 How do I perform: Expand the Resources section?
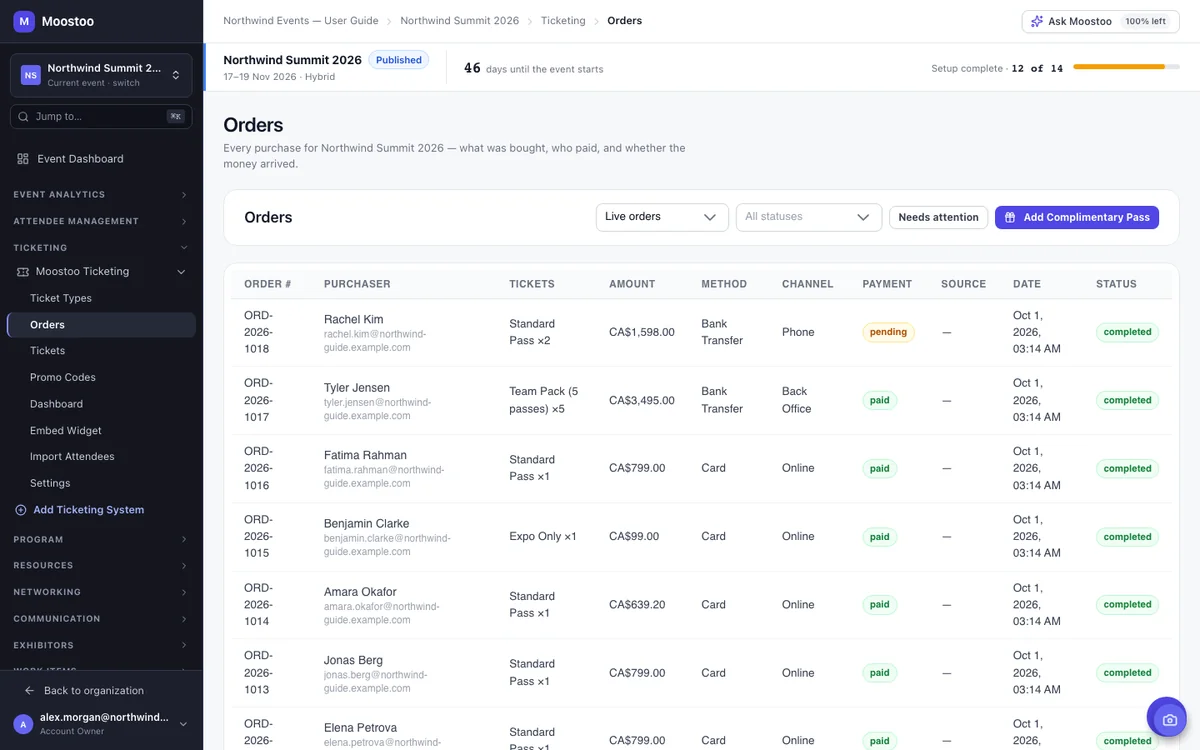pos(101,566)
